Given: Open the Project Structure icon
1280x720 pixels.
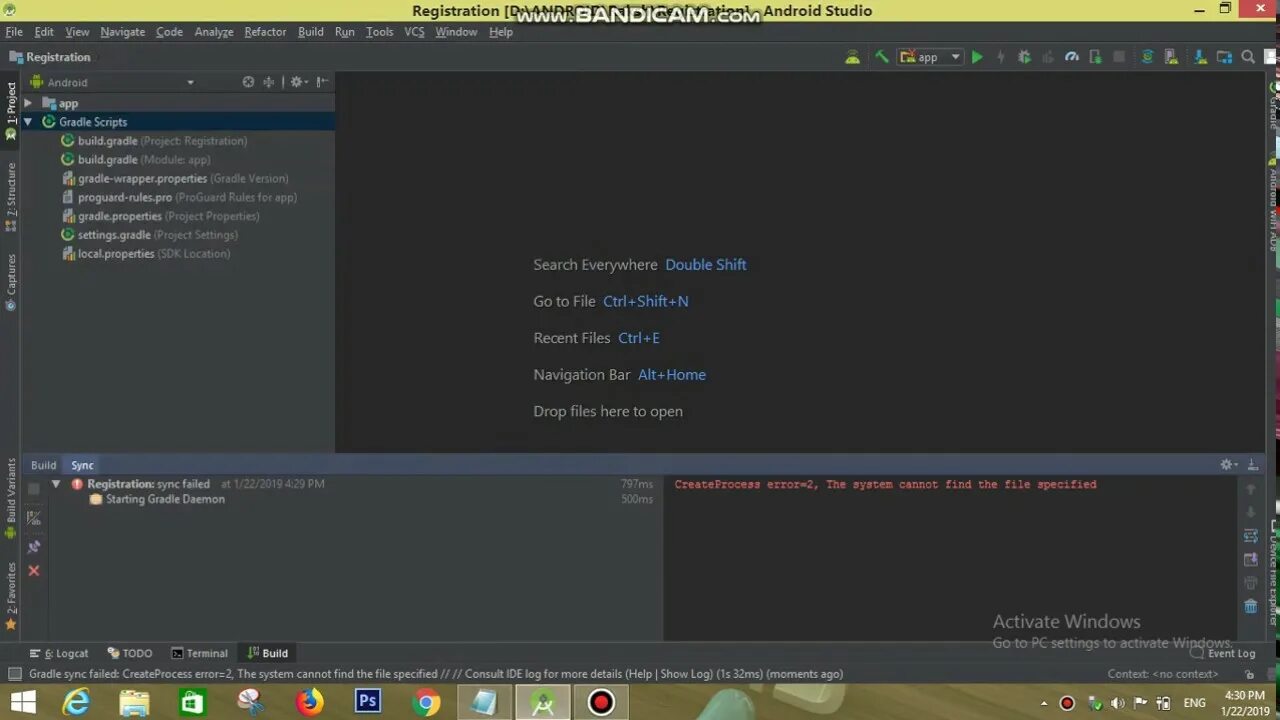Looking at the screenshot, I should coord(1224,57).
